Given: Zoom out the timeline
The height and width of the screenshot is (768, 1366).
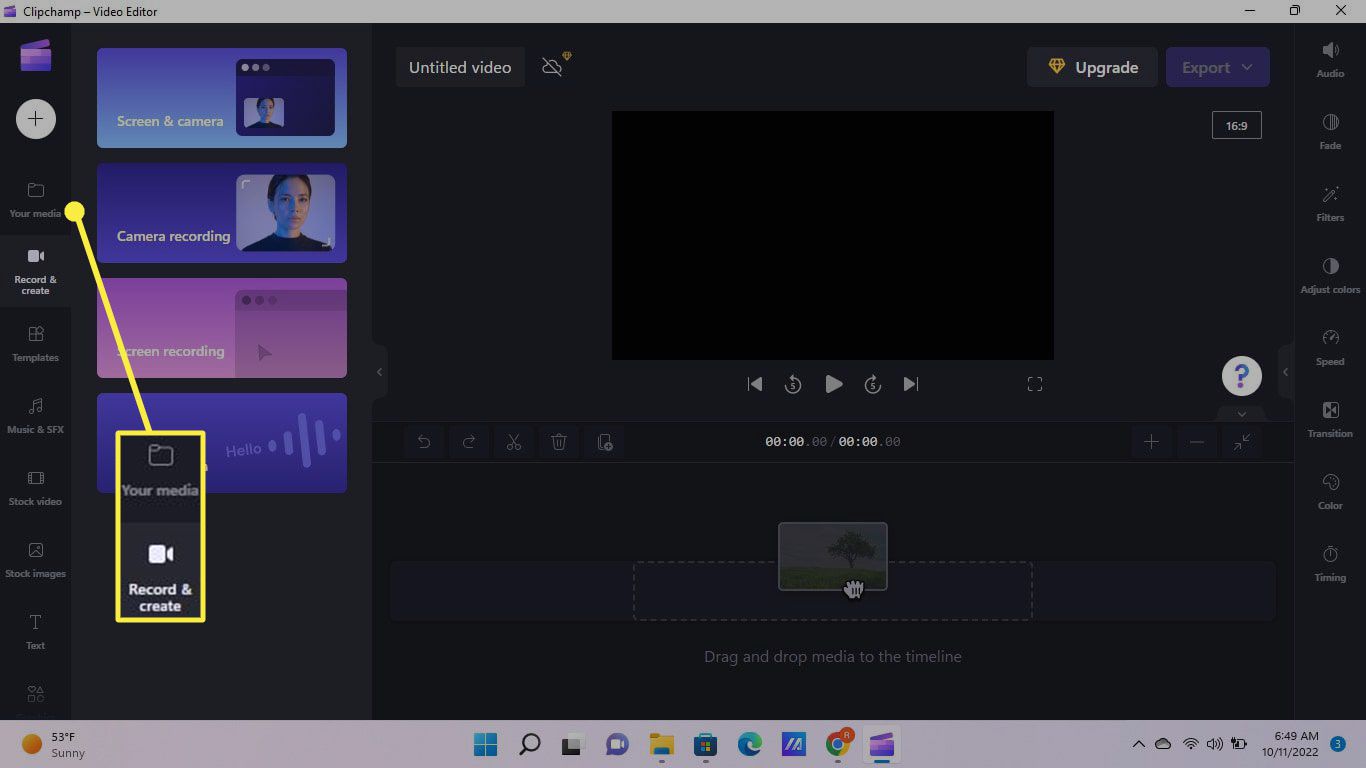Looking at the screenshot, I should pyautogui.click(x=1197, y=442).
